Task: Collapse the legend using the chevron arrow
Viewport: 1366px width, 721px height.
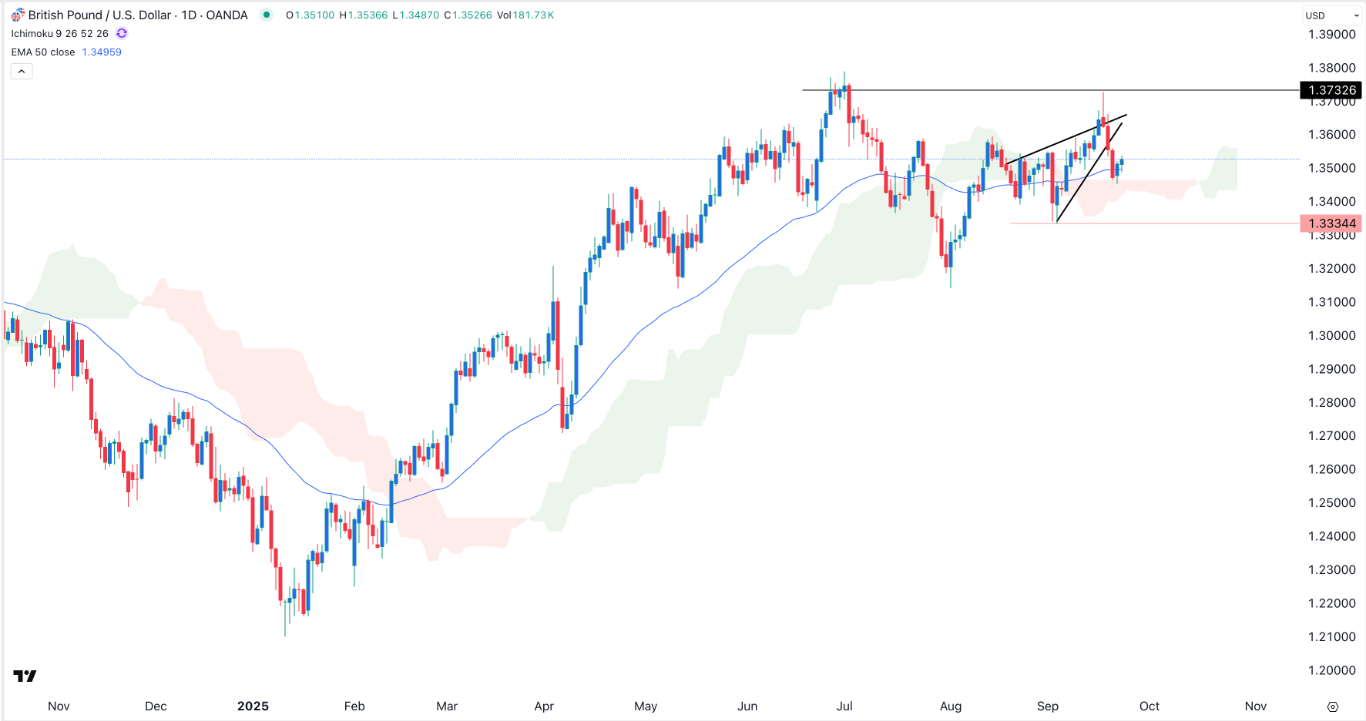Action: [21, 70]
